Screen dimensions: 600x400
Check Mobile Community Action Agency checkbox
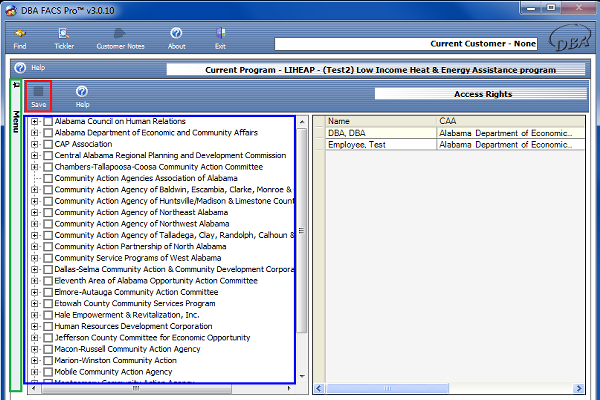point(48,372)
